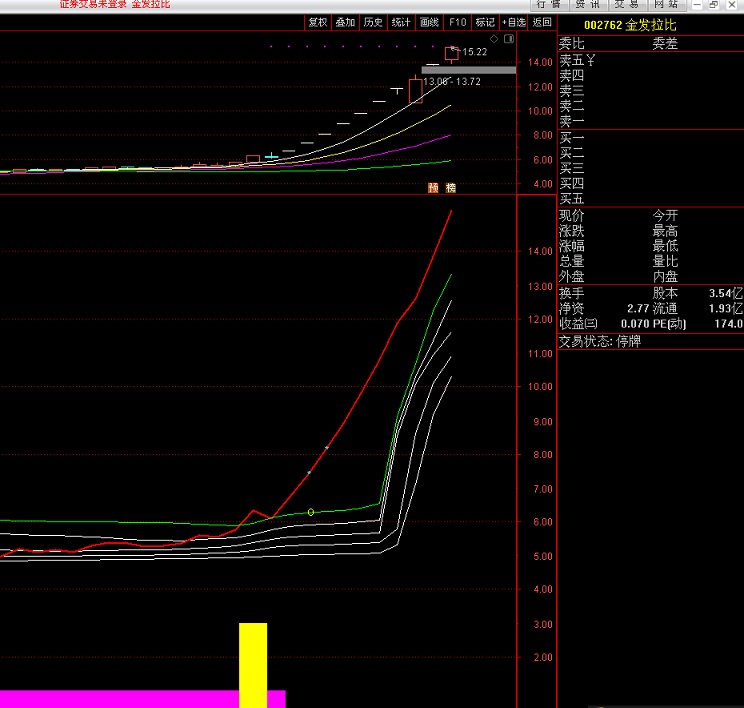Click the 委差 label in the quote panel
The image size is (744, 708).
[x=665, y=44]
